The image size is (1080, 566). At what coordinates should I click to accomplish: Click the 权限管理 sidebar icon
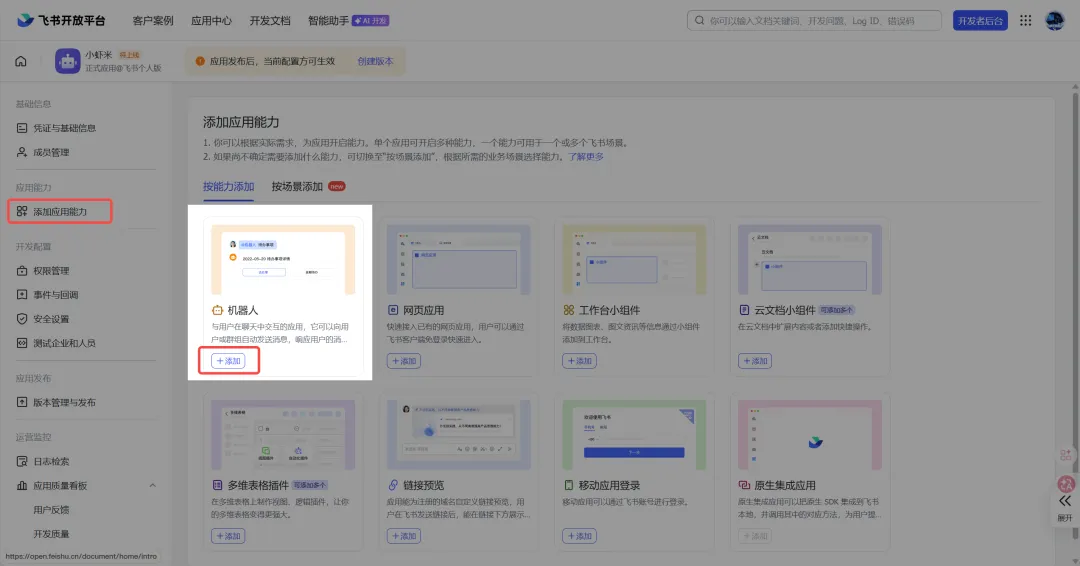22,271
